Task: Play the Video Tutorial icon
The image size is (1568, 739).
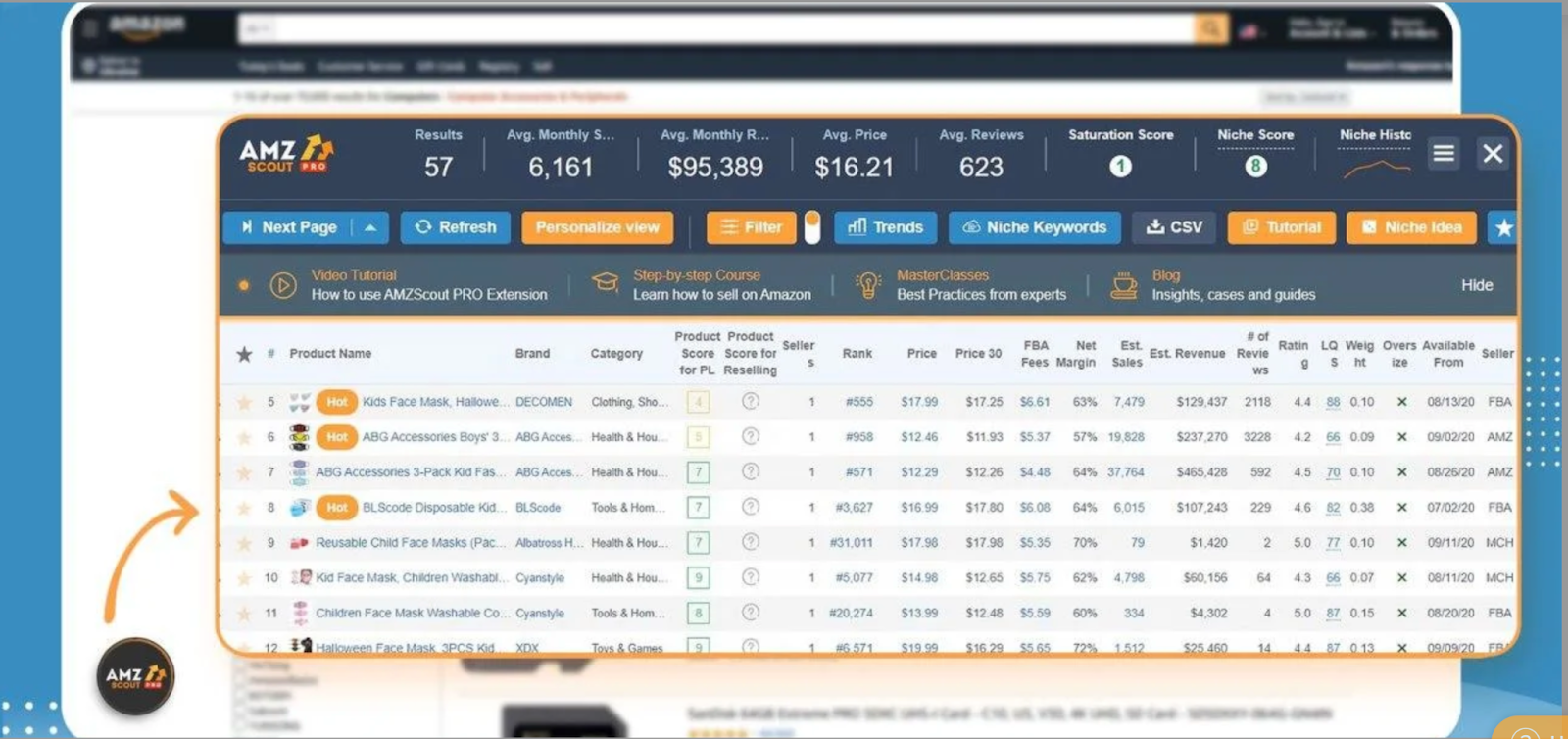Action: (x=283, y=285)
